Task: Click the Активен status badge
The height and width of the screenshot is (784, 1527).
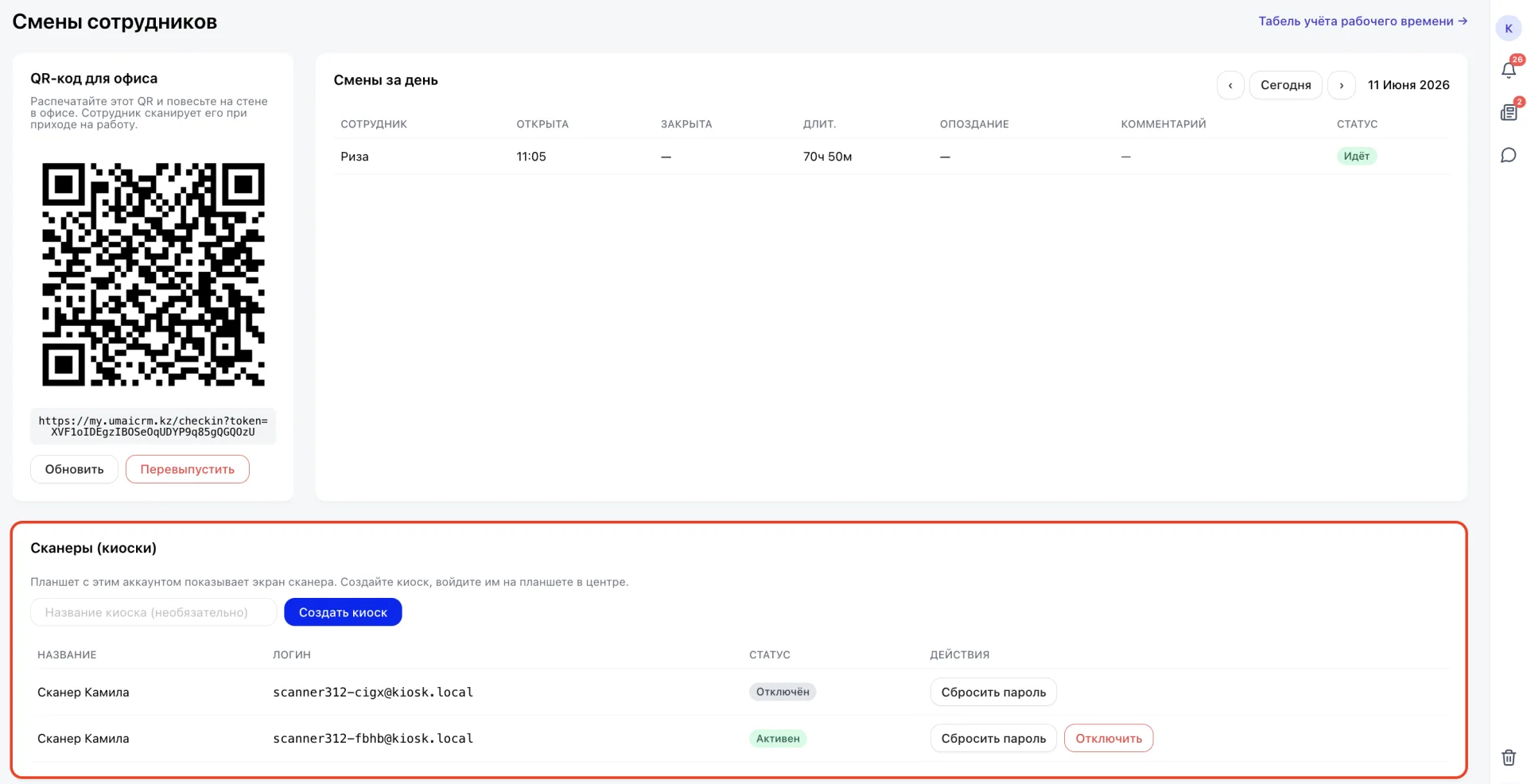Action: [x=778, y=739]
